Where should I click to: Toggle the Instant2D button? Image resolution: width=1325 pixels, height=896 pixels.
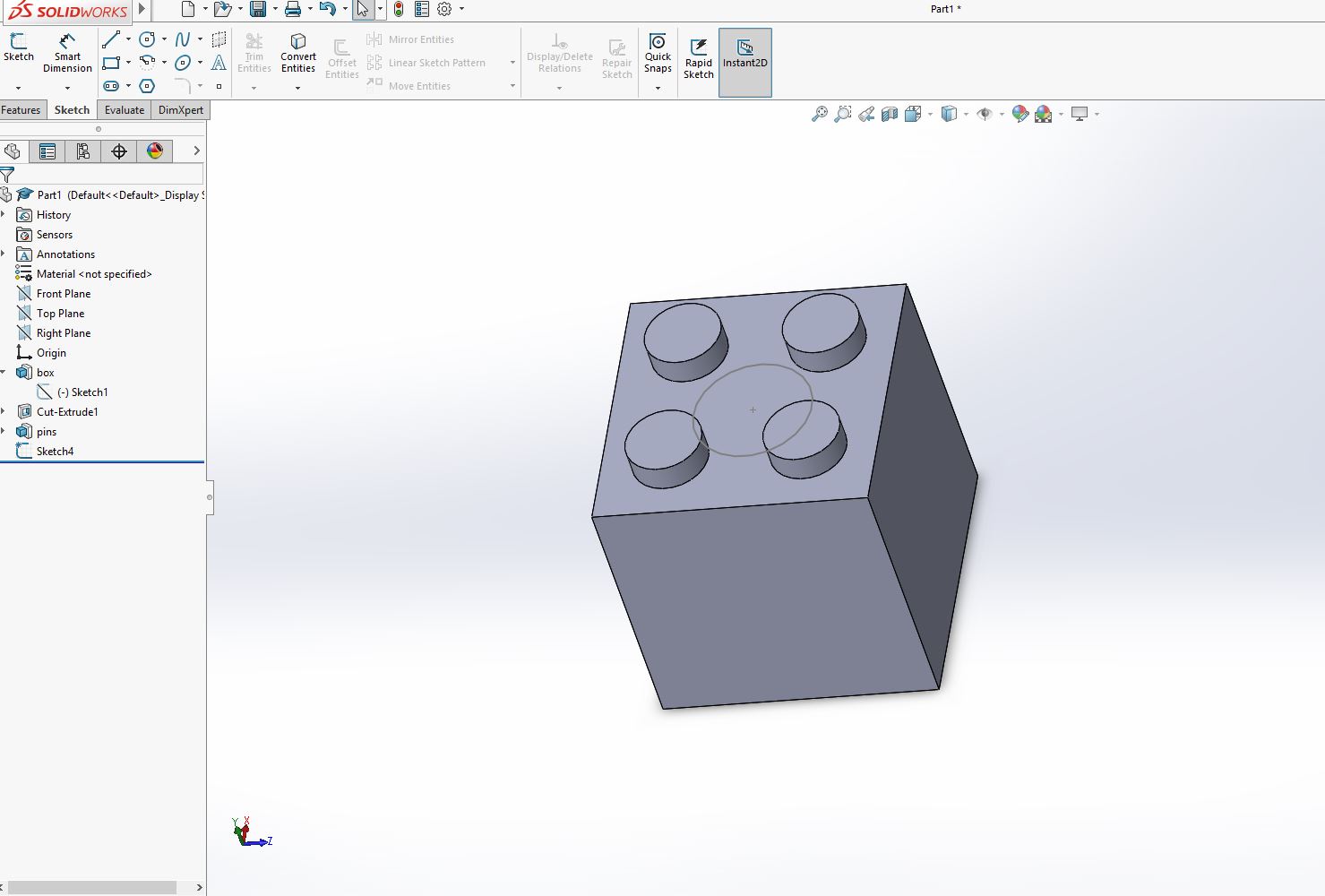[745, 62]
